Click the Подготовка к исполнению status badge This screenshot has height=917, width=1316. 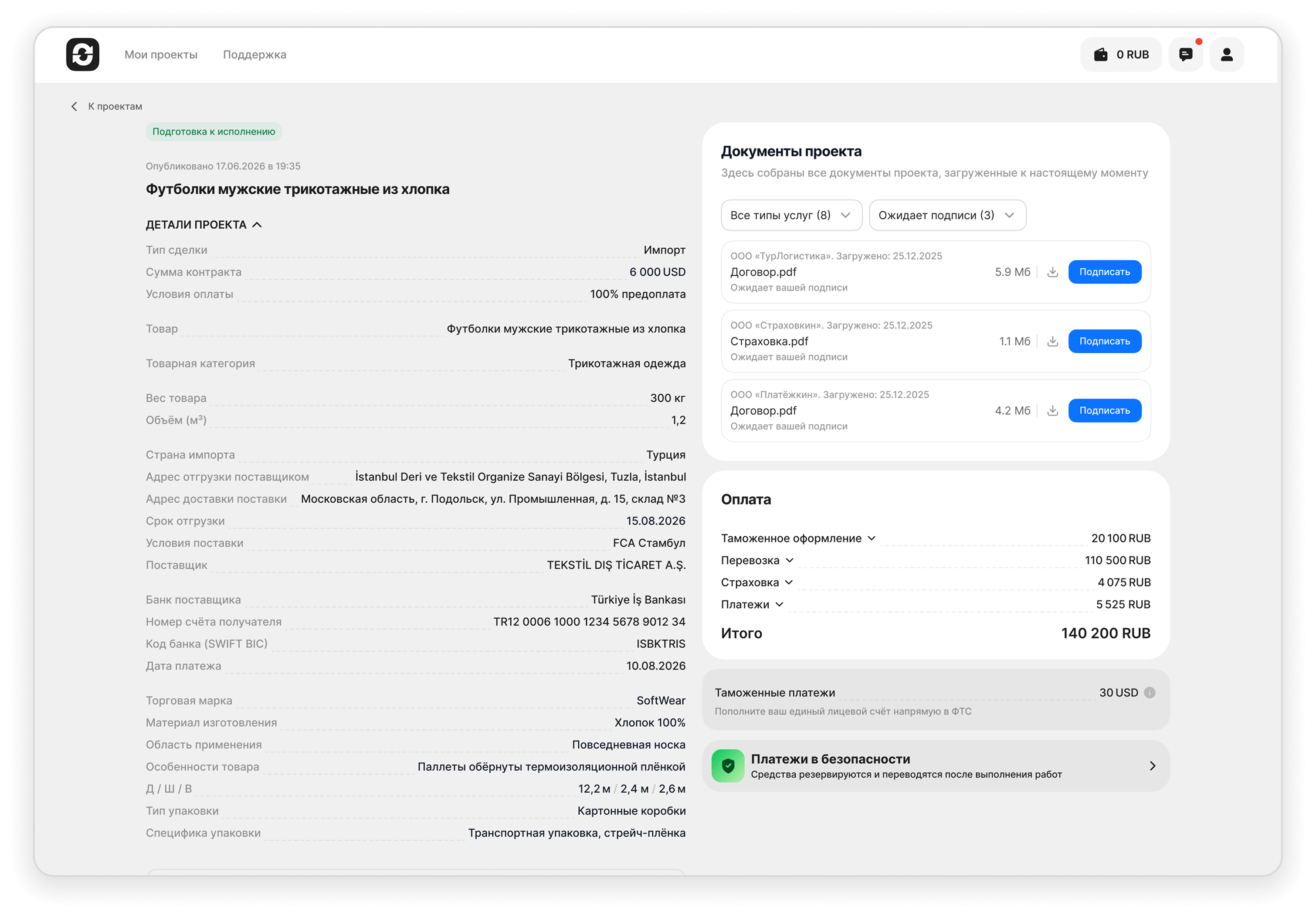214,132
